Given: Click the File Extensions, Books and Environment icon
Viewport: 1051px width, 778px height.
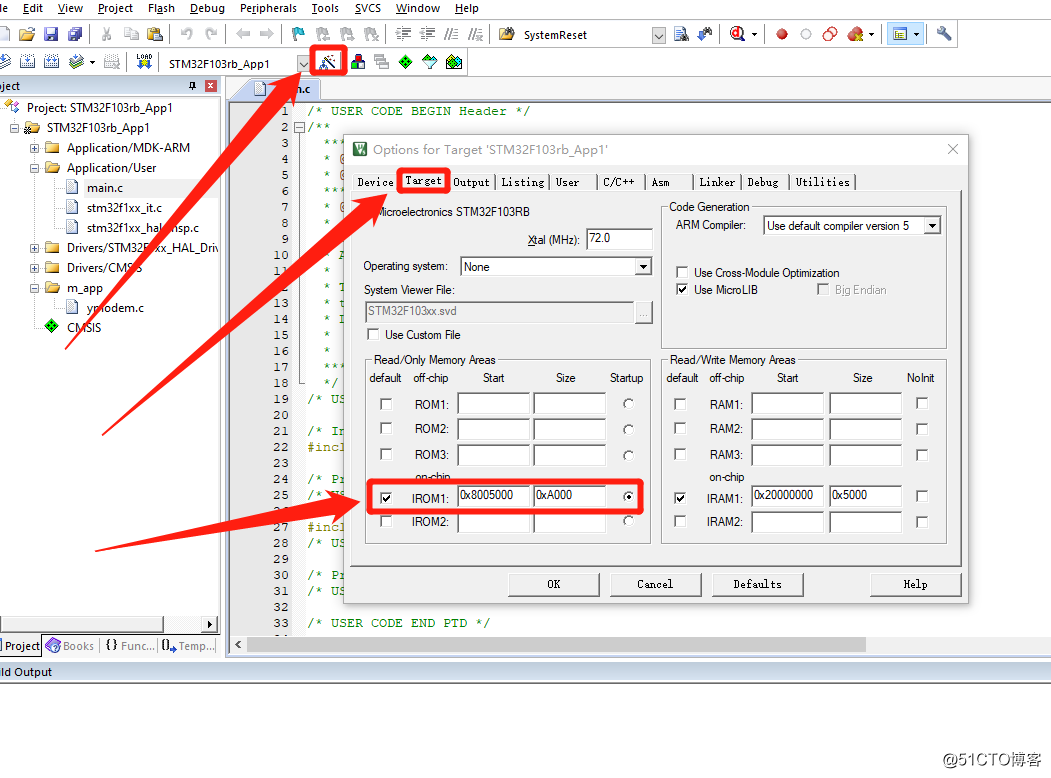Looking at the screenshot, I should [x=358, y=62].
